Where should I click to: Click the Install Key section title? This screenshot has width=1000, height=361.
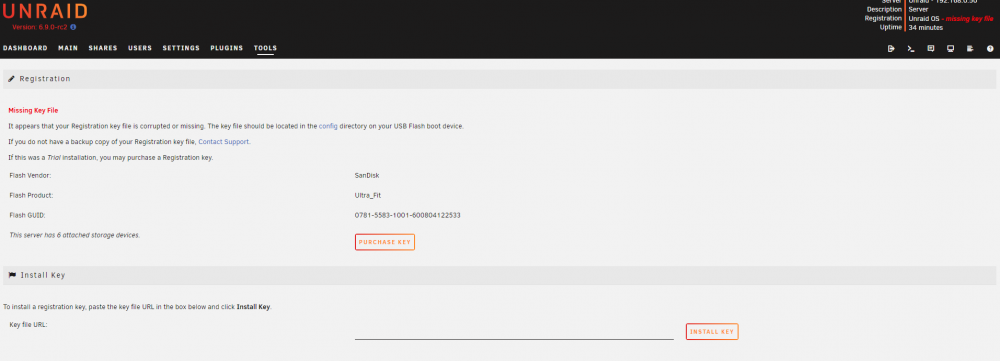tap(43, 276)
